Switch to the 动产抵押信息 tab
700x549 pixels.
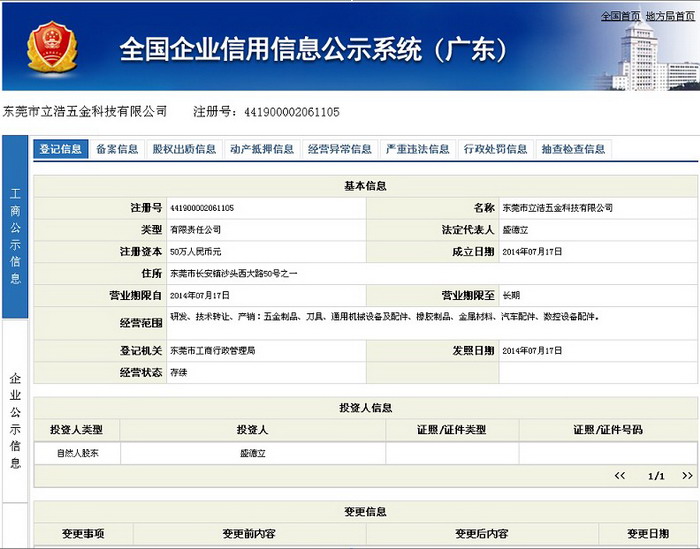point(262,149)
